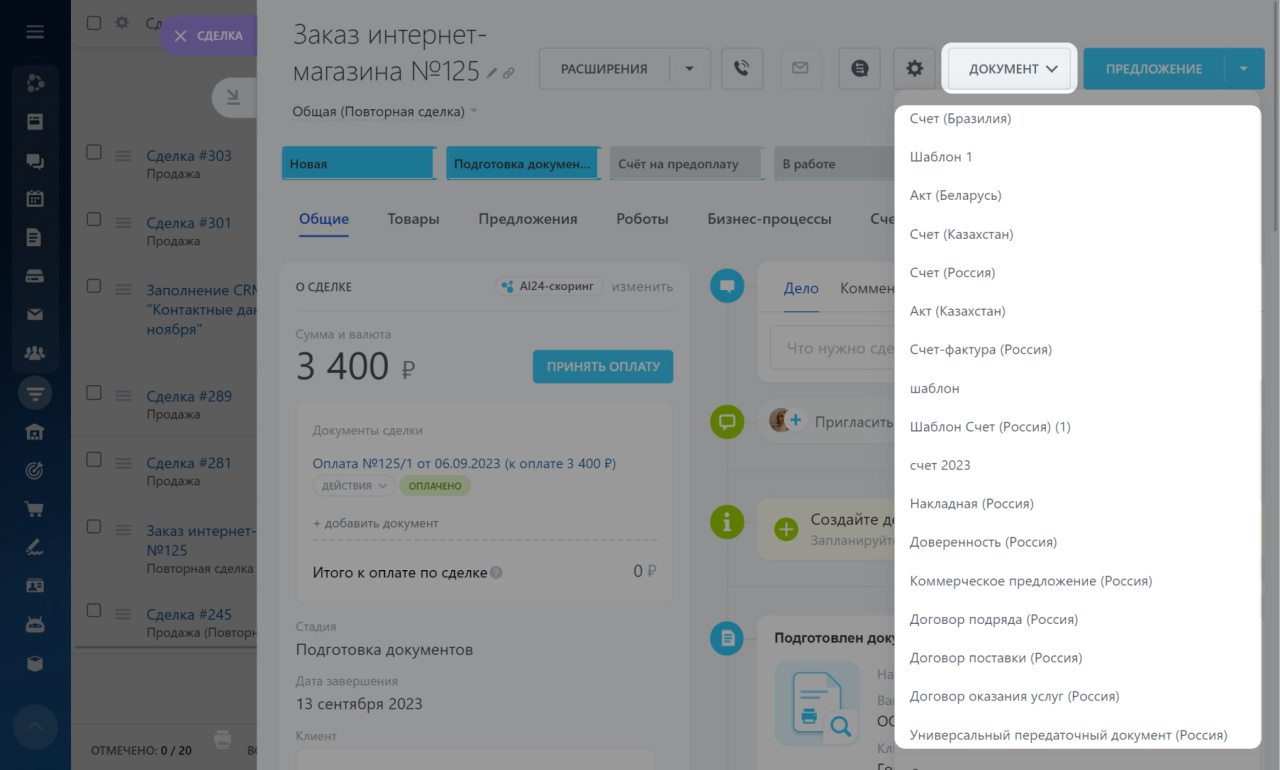Screen dimensions: 1280x770
Task: Open the CRM funnel sidebar icon
Action: click(35, 393)
